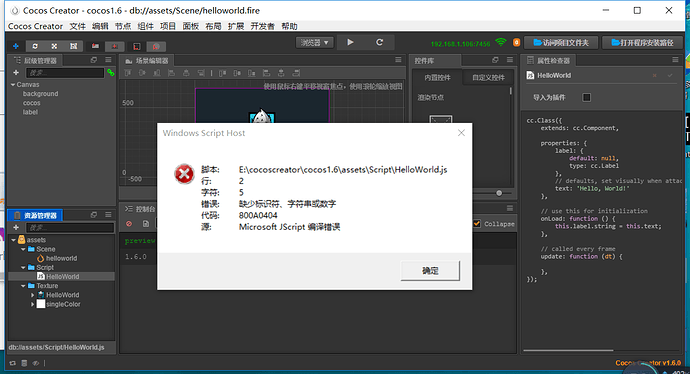Select the move transform tool in toolbar
The width and height of the screenshot is (690, 374).
16,46
